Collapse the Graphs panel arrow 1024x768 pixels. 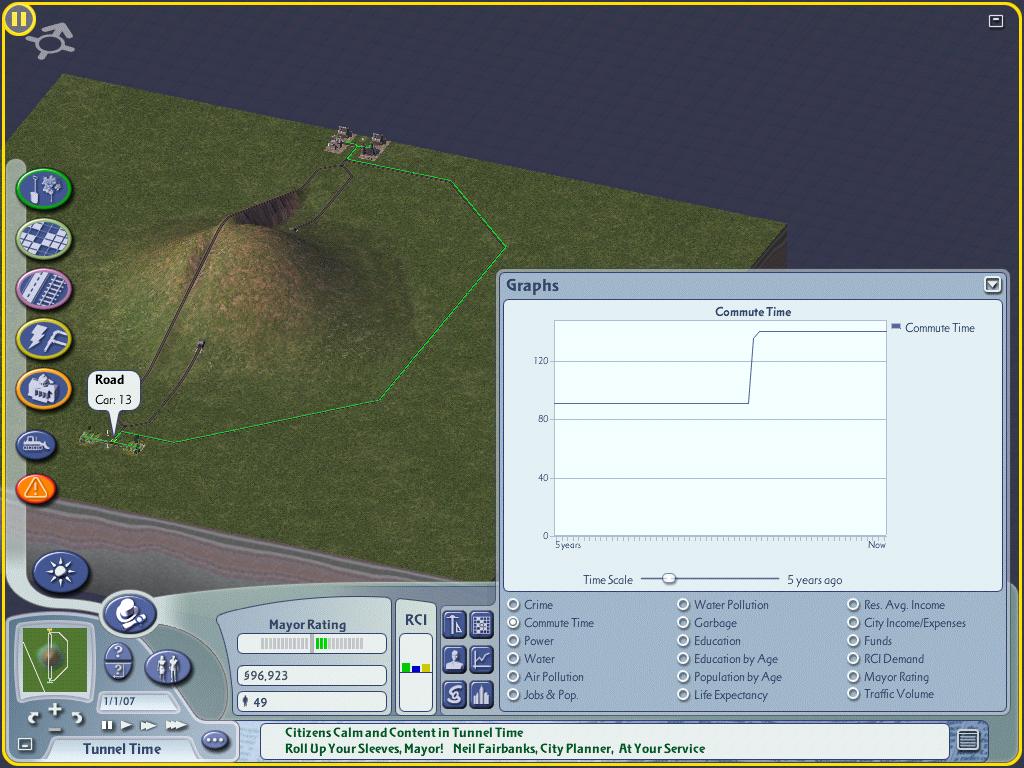tap(992, 285)
